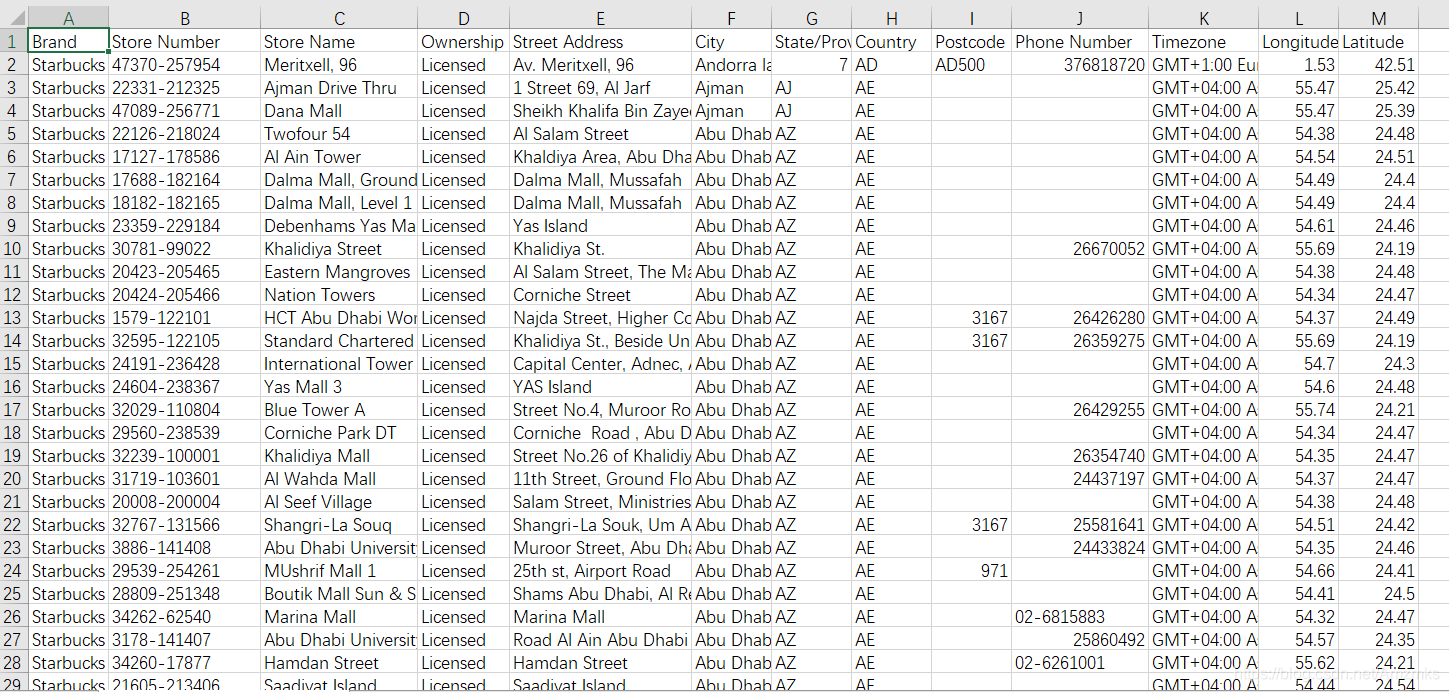Click address cell '1 Street 69, Al Jarf'
This screenshot has width=1449, height=692.
coord(600,88)
